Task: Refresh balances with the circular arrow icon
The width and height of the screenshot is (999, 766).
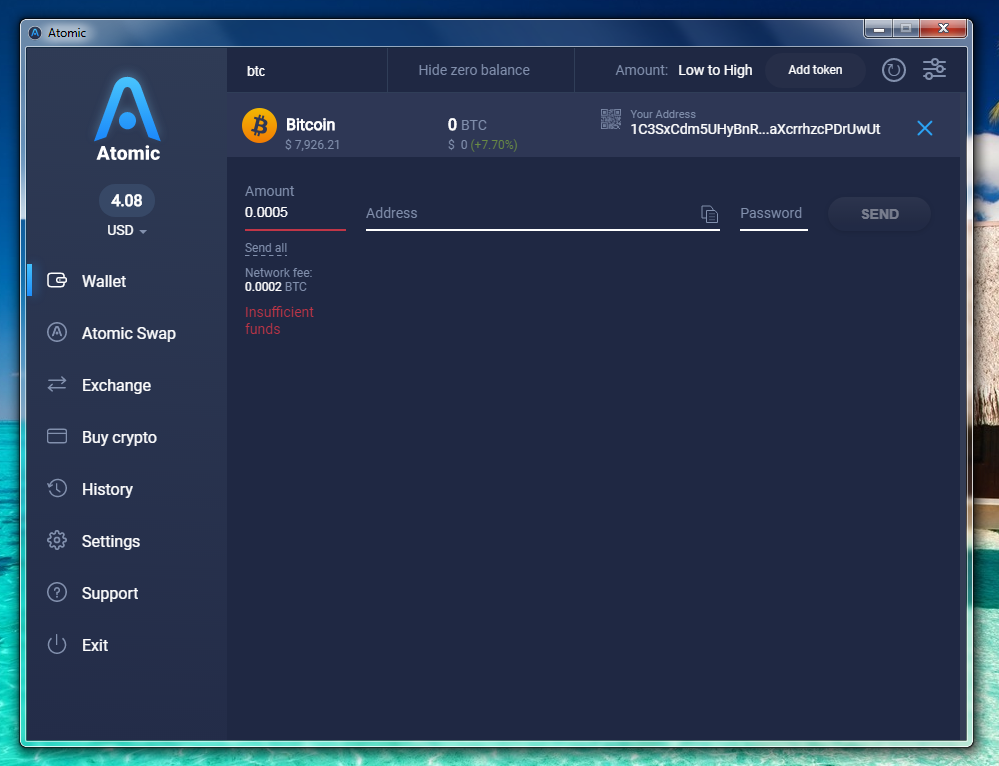Action: click(893, 70)
